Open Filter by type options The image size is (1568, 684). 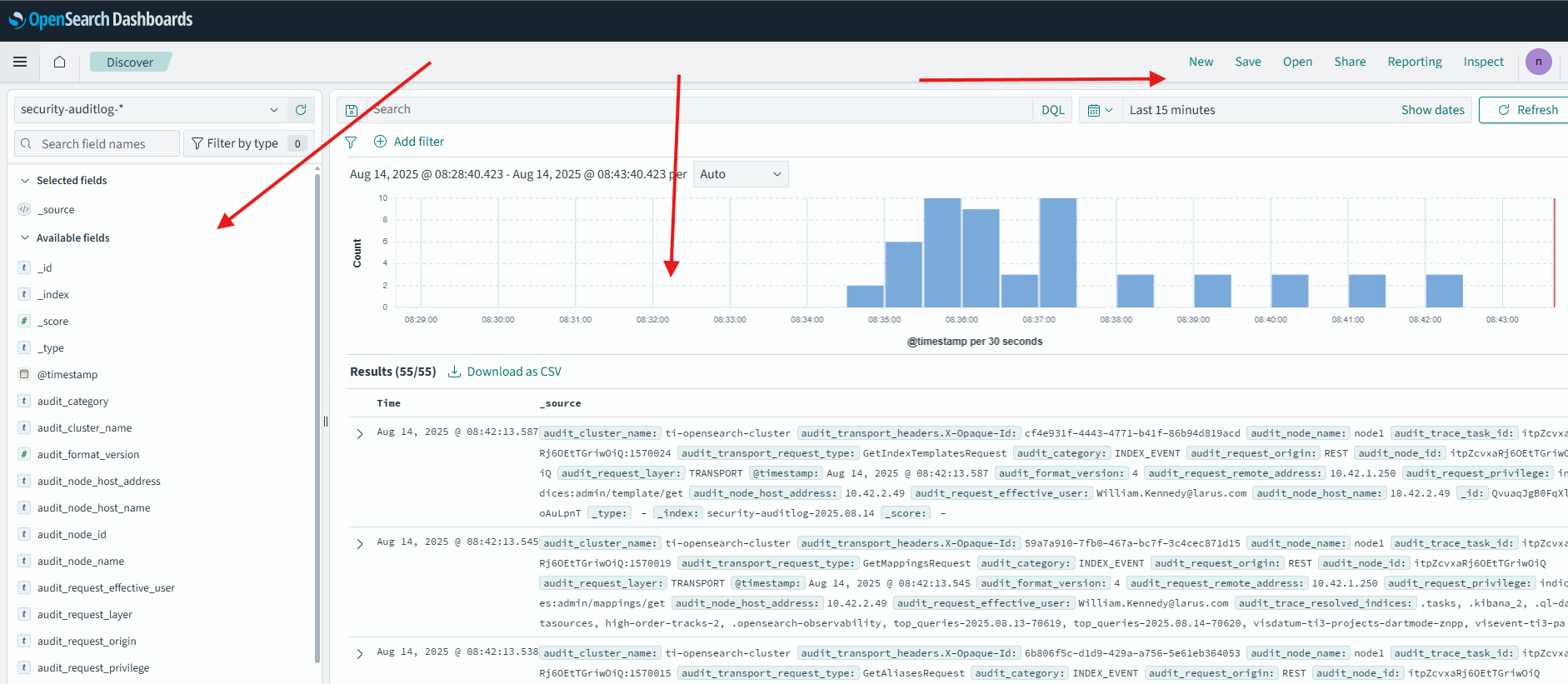point(248,143)
